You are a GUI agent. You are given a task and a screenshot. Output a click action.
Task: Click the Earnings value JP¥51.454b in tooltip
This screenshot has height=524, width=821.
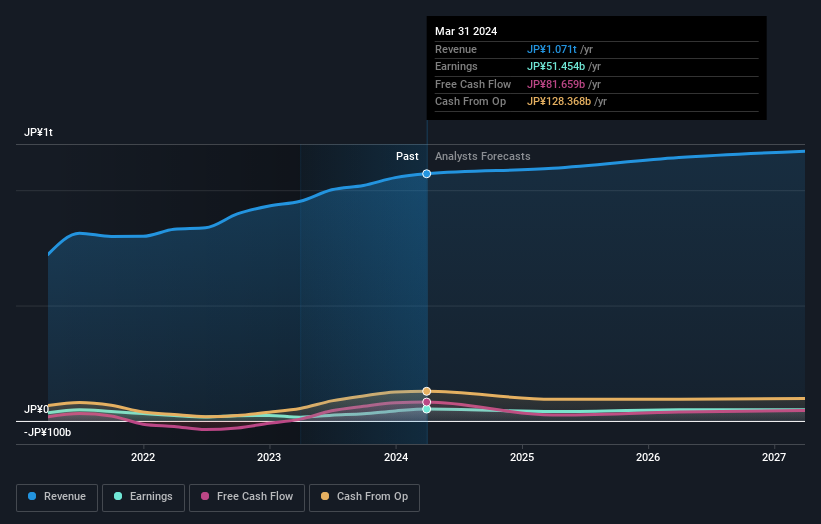point(556,66)
